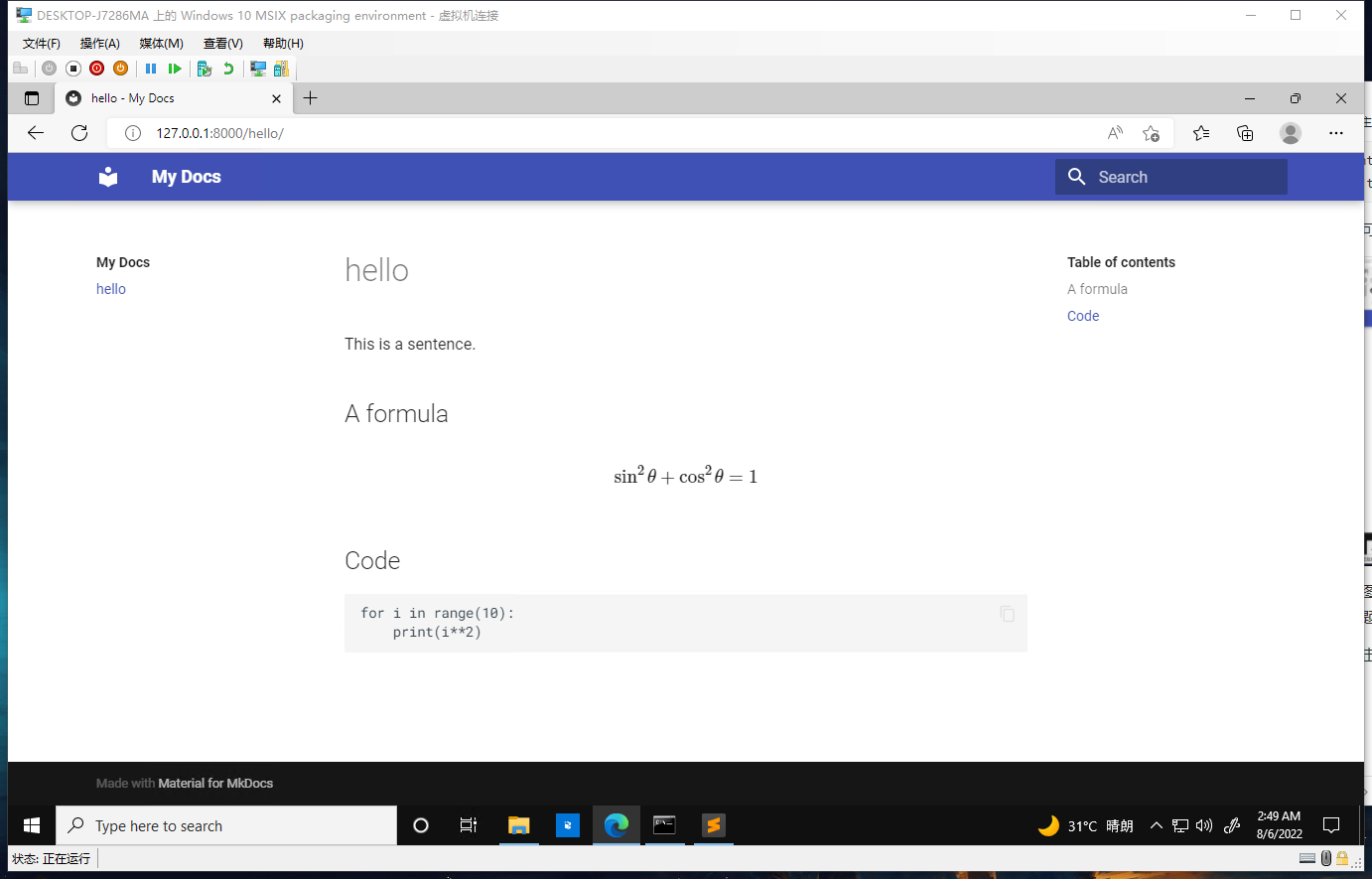Open Edge tab actions menu button

pos(32,98)
